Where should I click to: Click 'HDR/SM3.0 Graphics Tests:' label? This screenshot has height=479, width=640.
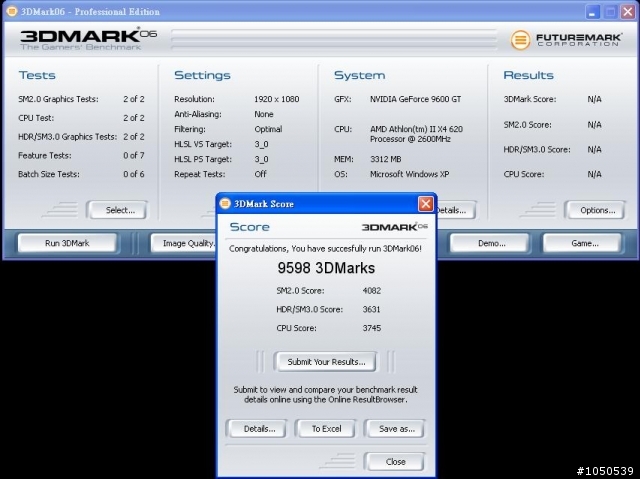(67, 137)
